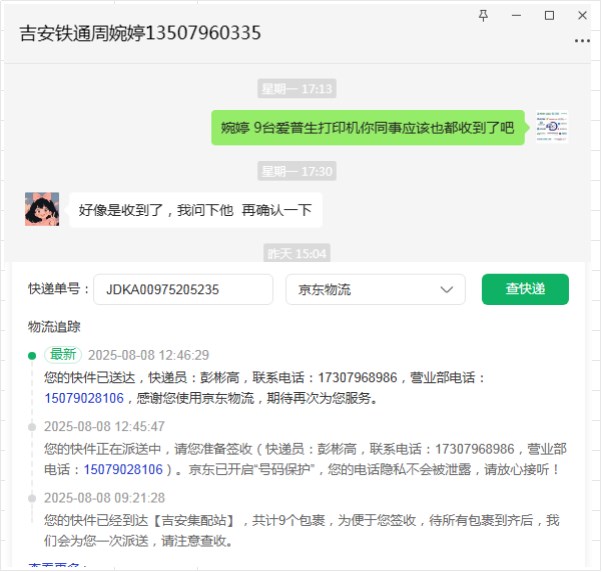This screenshot has width=602, height=572.
Task: Click the green dot timeline marker for latest status
Action: coord(32,356)
